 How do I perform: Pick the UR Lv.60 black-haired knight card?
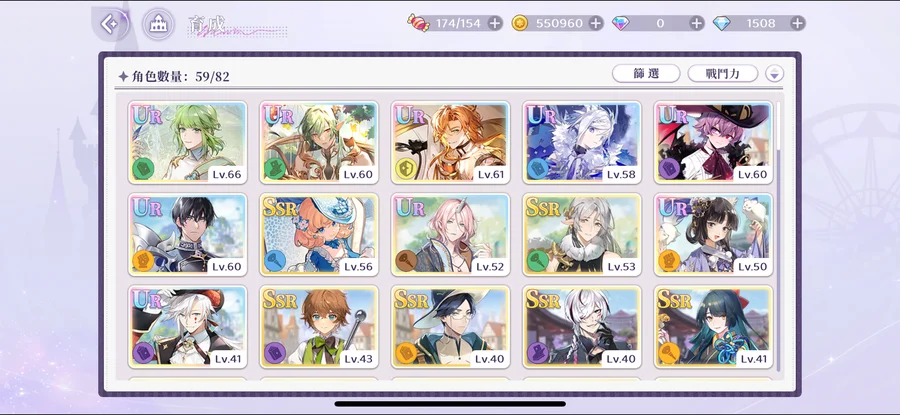pyautogui.click(x=188, y=234)
